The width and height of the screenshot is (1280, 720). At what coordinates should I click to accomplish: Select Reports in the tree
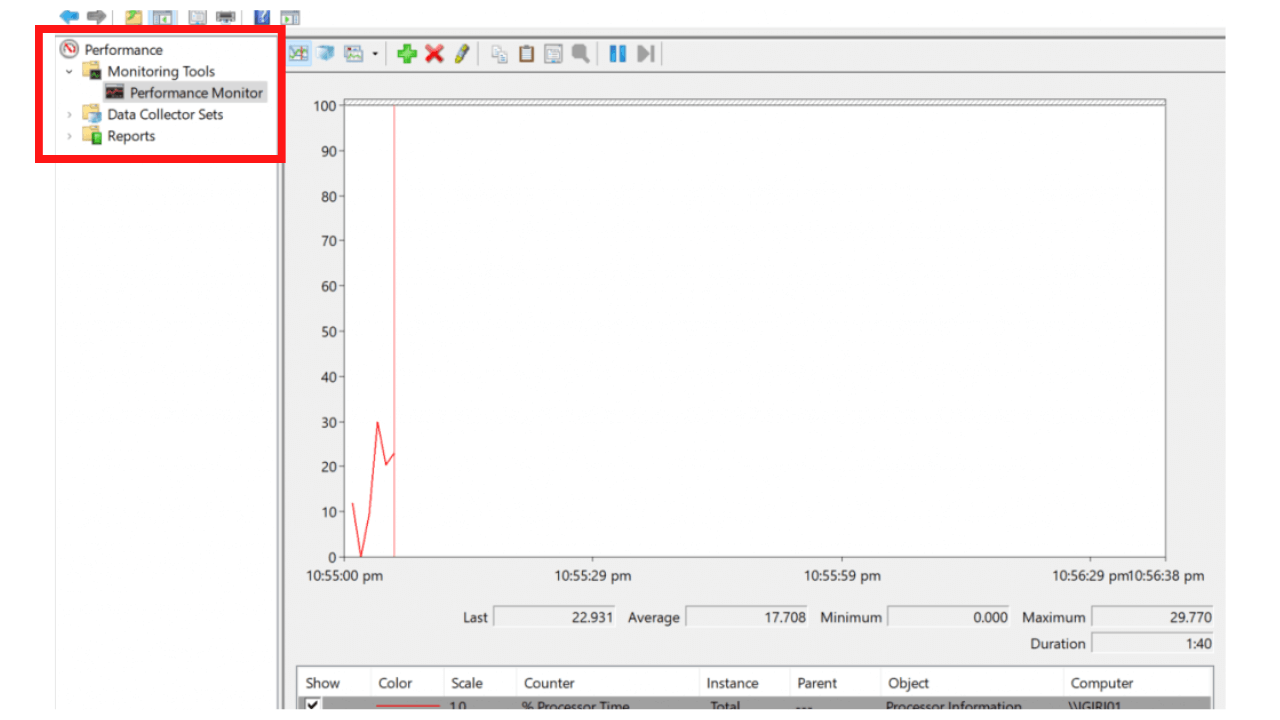[x=131, y=136]
